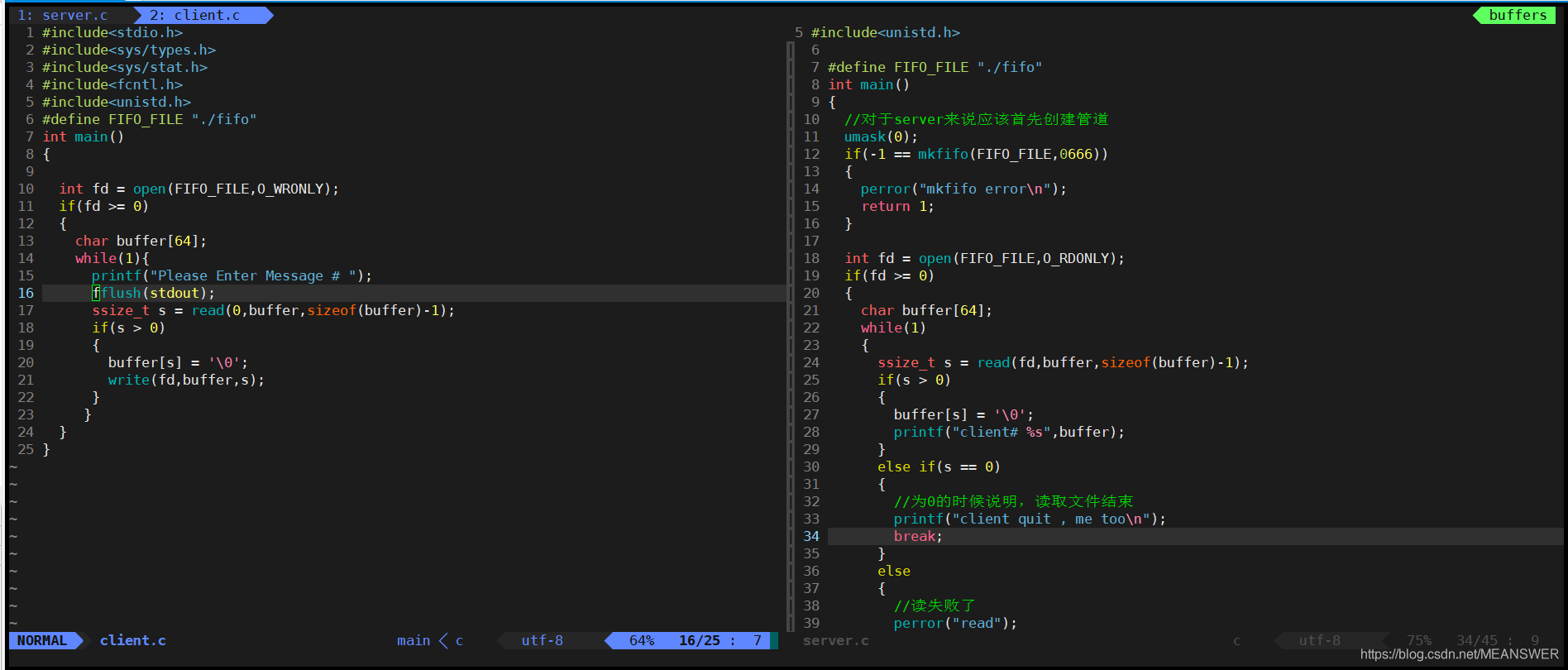This screenshot has width=1568, height=670.
Task: Click '#include<fcntl.h>' line
Action: [112, 84]
